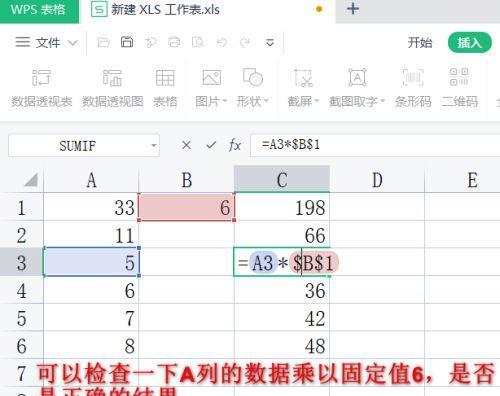
Task: Click the print preview icon
Action: (198, 43)
